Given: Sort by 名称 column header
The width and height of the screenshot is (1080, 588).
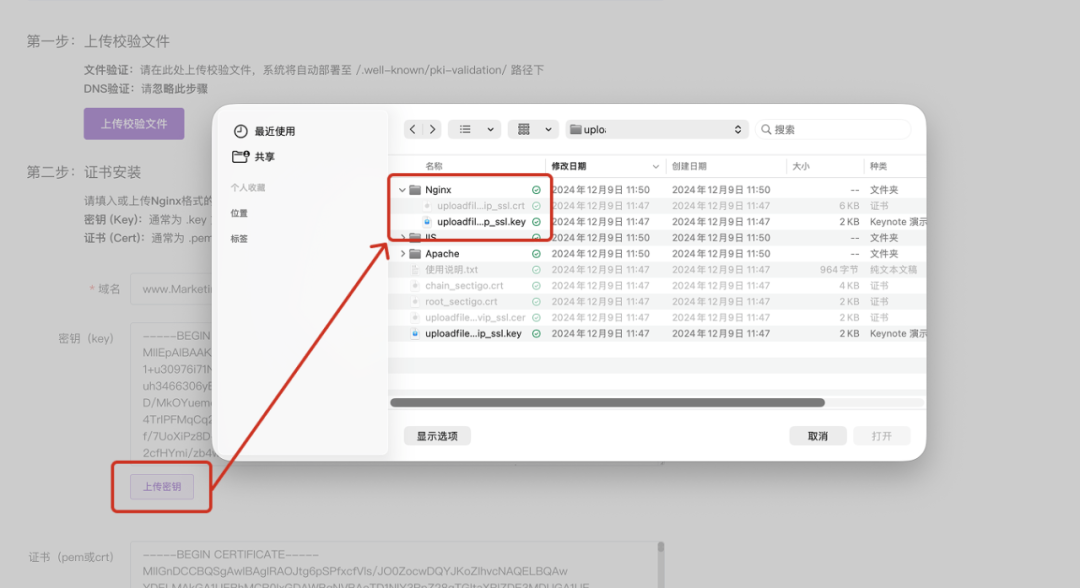Looking at the screenshot, I should coord(434,166).
